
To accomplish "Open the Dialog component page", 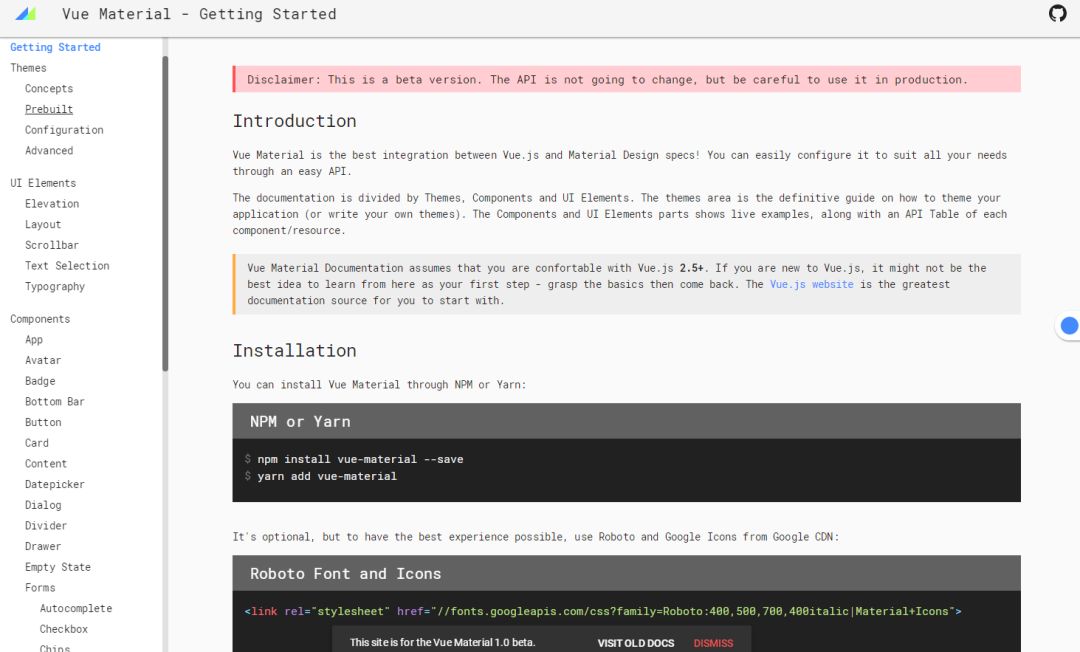I will 43,505.
